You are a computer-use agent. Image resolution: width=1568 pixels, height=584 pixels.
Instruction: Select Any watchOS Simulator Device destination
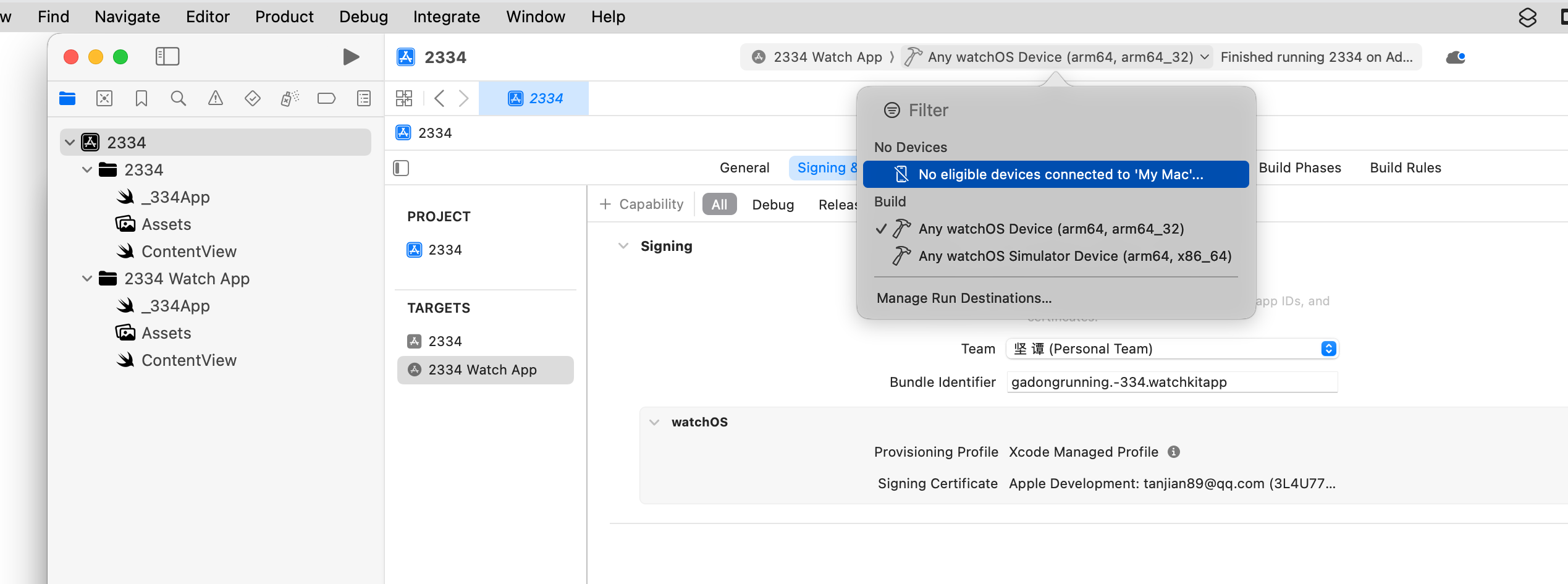click(x=1056, y=256)
